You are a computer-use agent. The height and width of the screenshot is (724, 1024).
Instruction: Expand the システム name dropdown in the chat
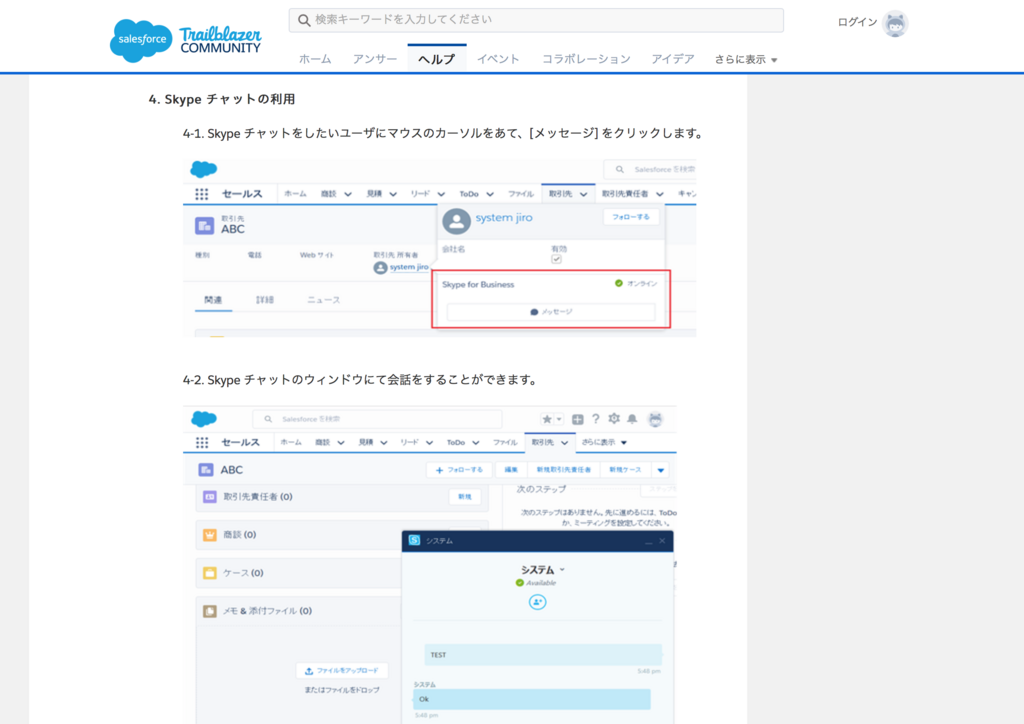(x=563, y=569)
